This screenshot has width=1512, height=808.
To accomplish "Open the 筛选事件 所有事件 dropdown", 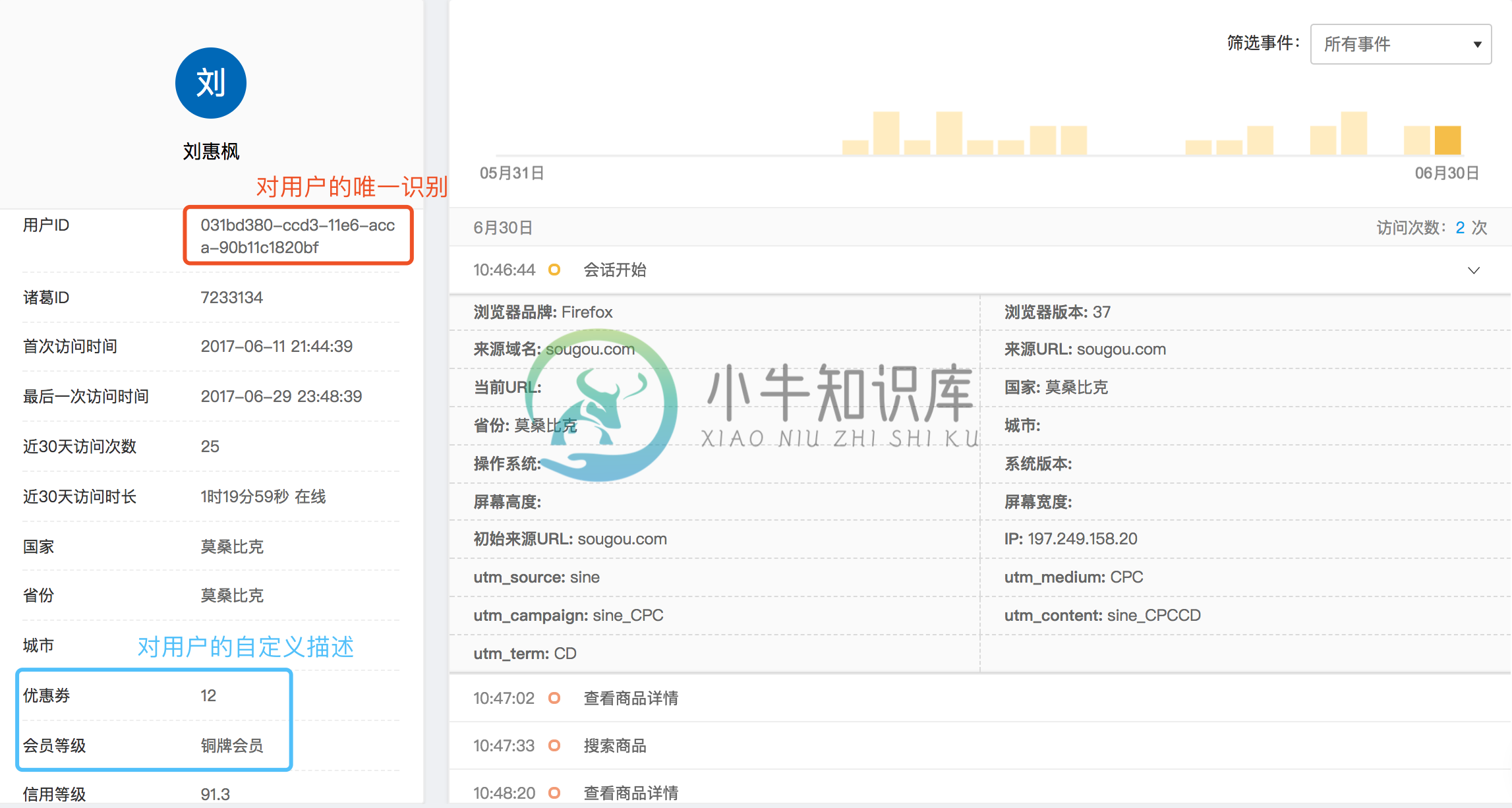I will tap(1401, 44).
